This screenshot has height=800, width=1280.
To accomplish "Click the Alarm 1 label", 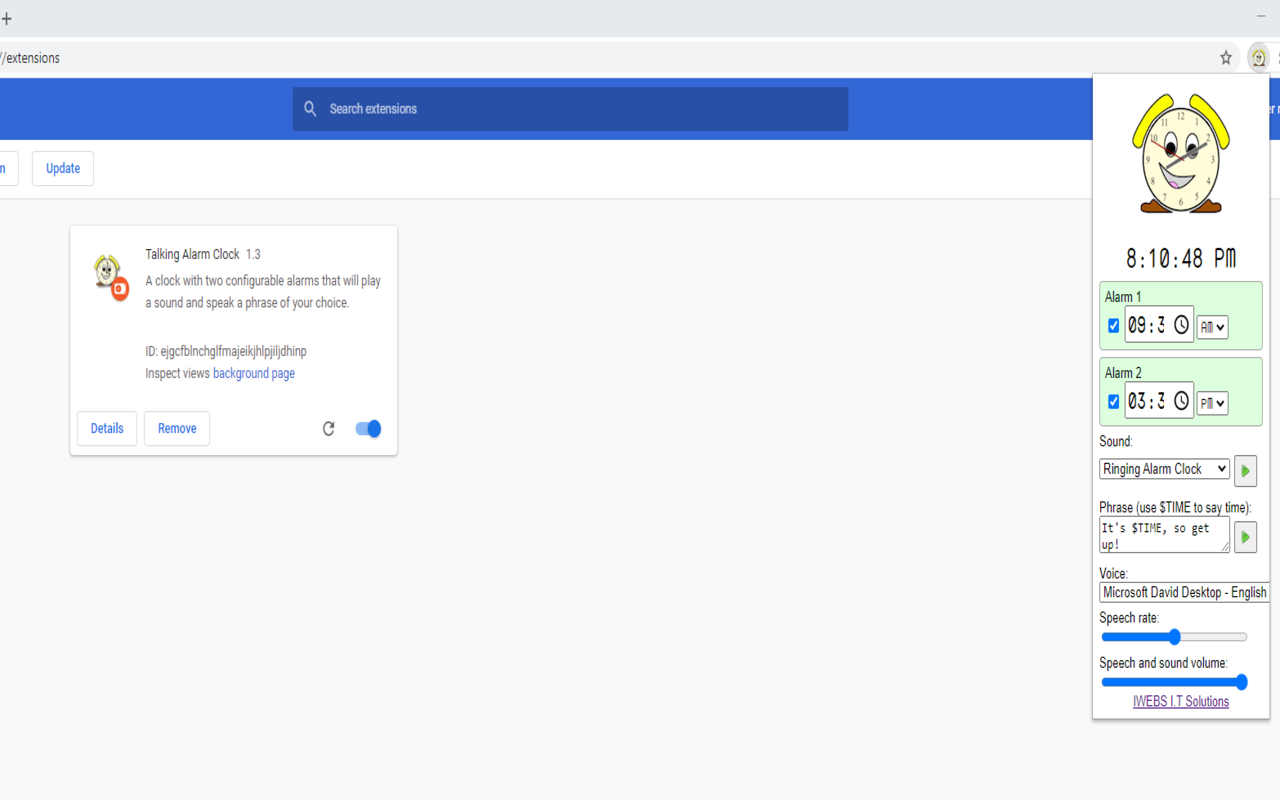I will (x=1123, y=297).
